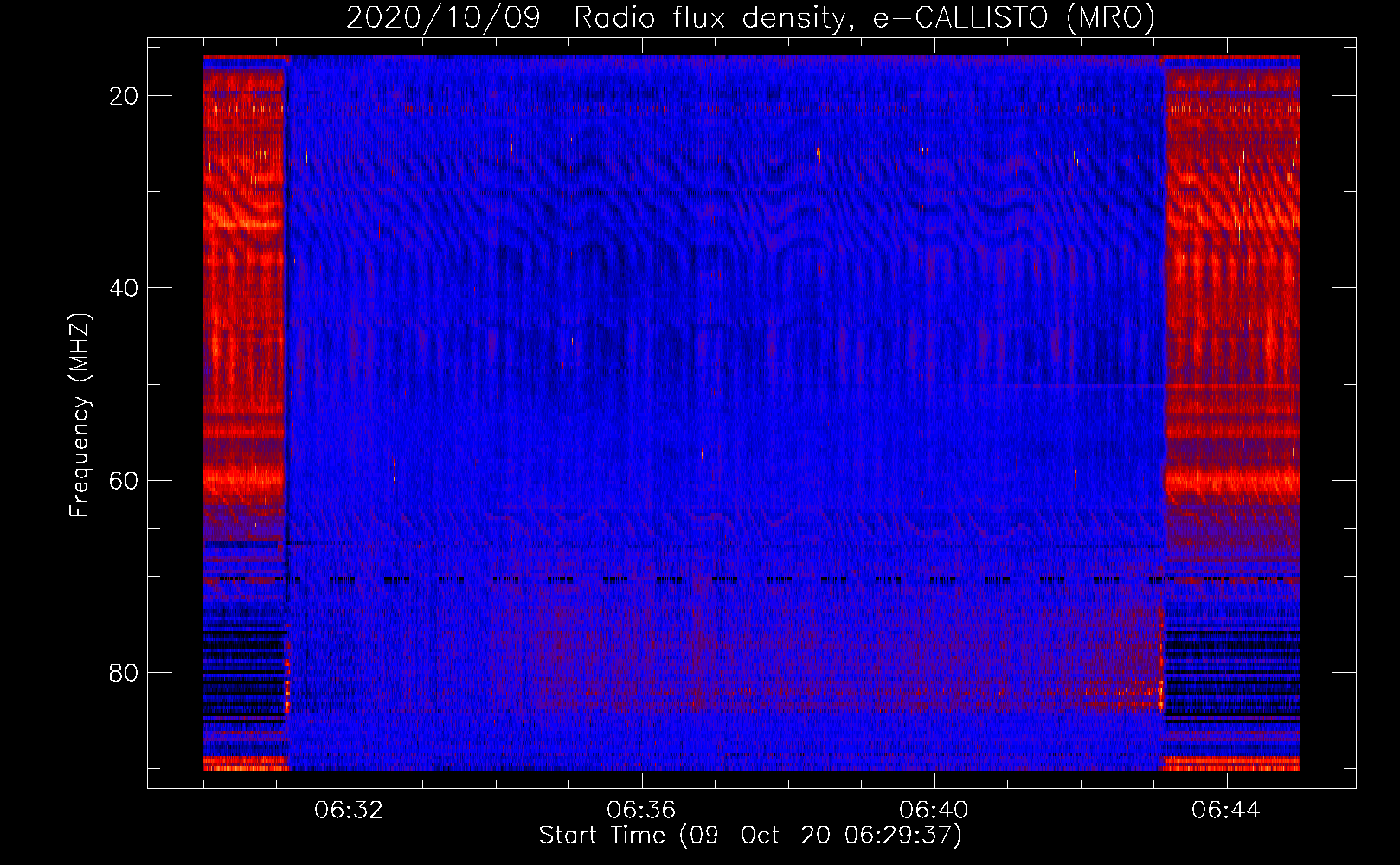The width and height of the screenshot is (1400, 865).
Task: Click the 80 MHz frequency tick label
Action: (x=124, y=672)
